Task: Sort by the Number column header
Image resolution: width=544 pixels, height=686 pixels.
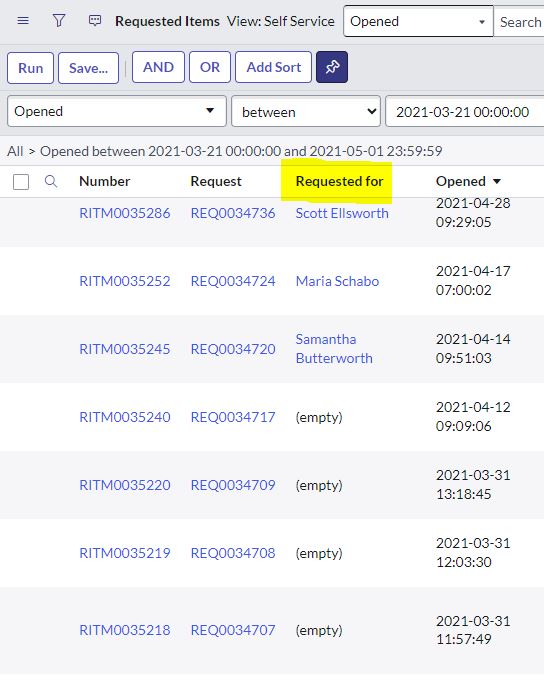Action: (x=104, y=181)
